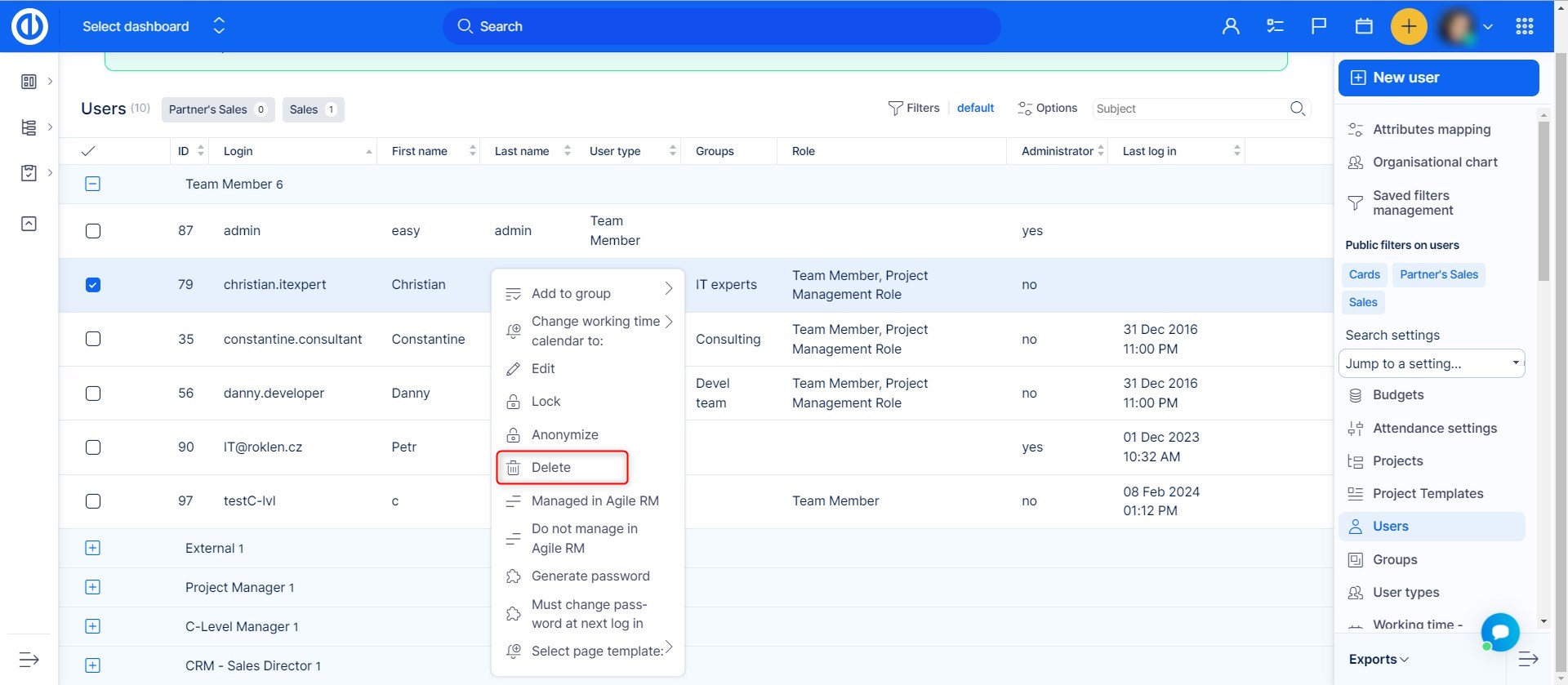Open the calendar icon in top bar
The image size is (1568, 685).
point(1364,26)
